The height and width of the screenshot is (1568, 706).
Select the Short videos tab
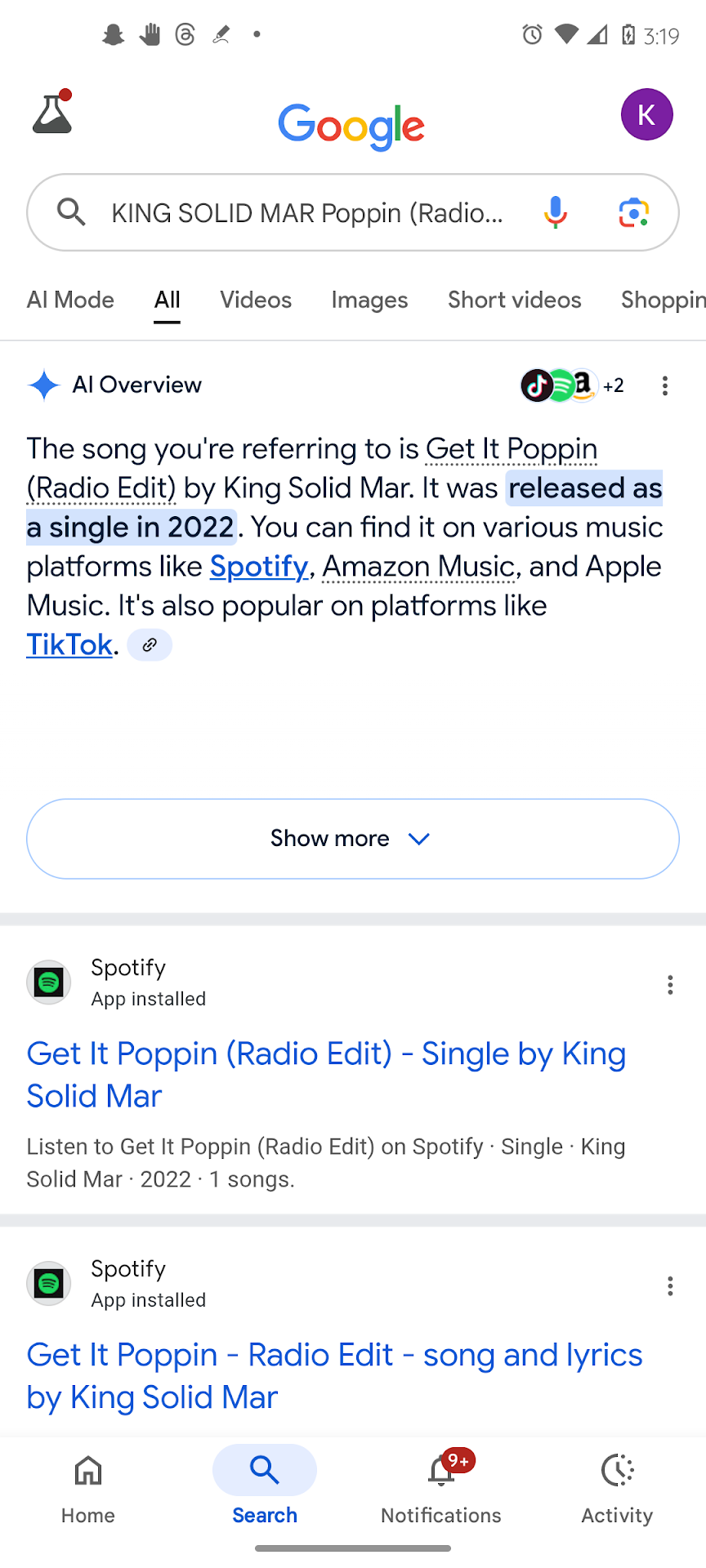pos(514,300)
